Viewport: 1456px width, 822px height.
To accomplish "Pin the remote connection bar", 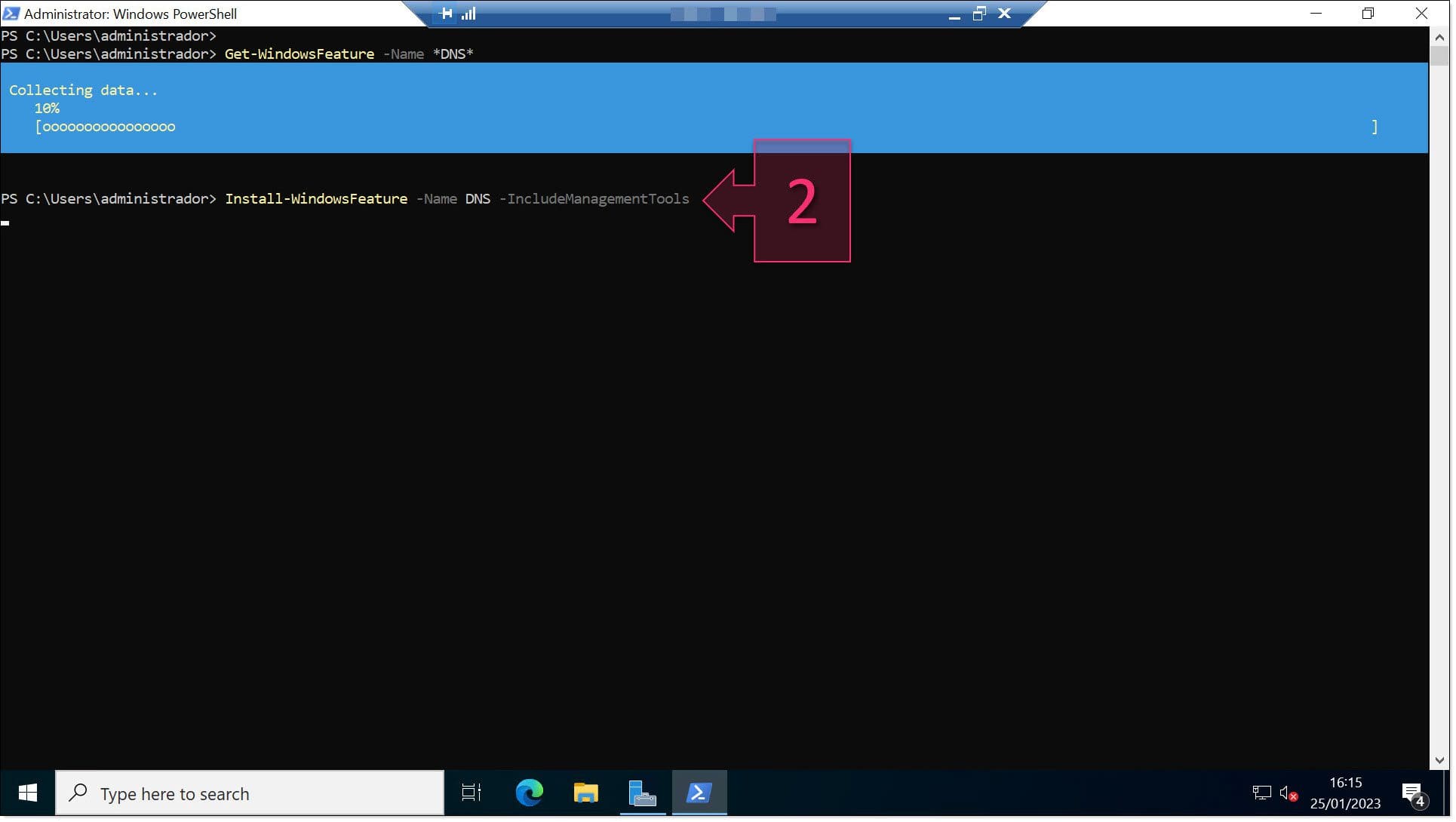I will pos(447,14).
